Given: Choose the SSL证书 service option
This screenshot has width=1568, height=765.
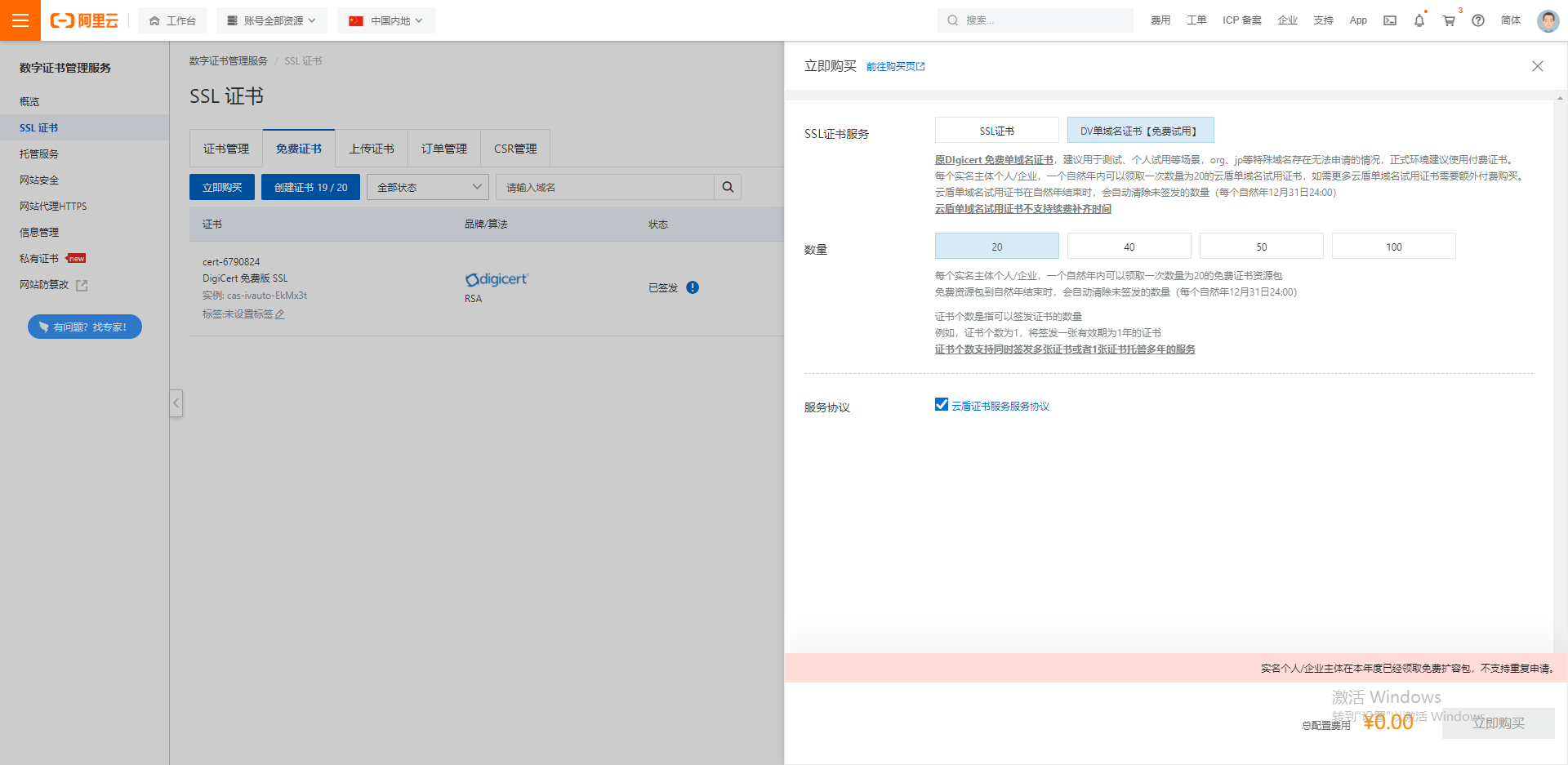Looking at the screenshot, I should pos(996,131).
